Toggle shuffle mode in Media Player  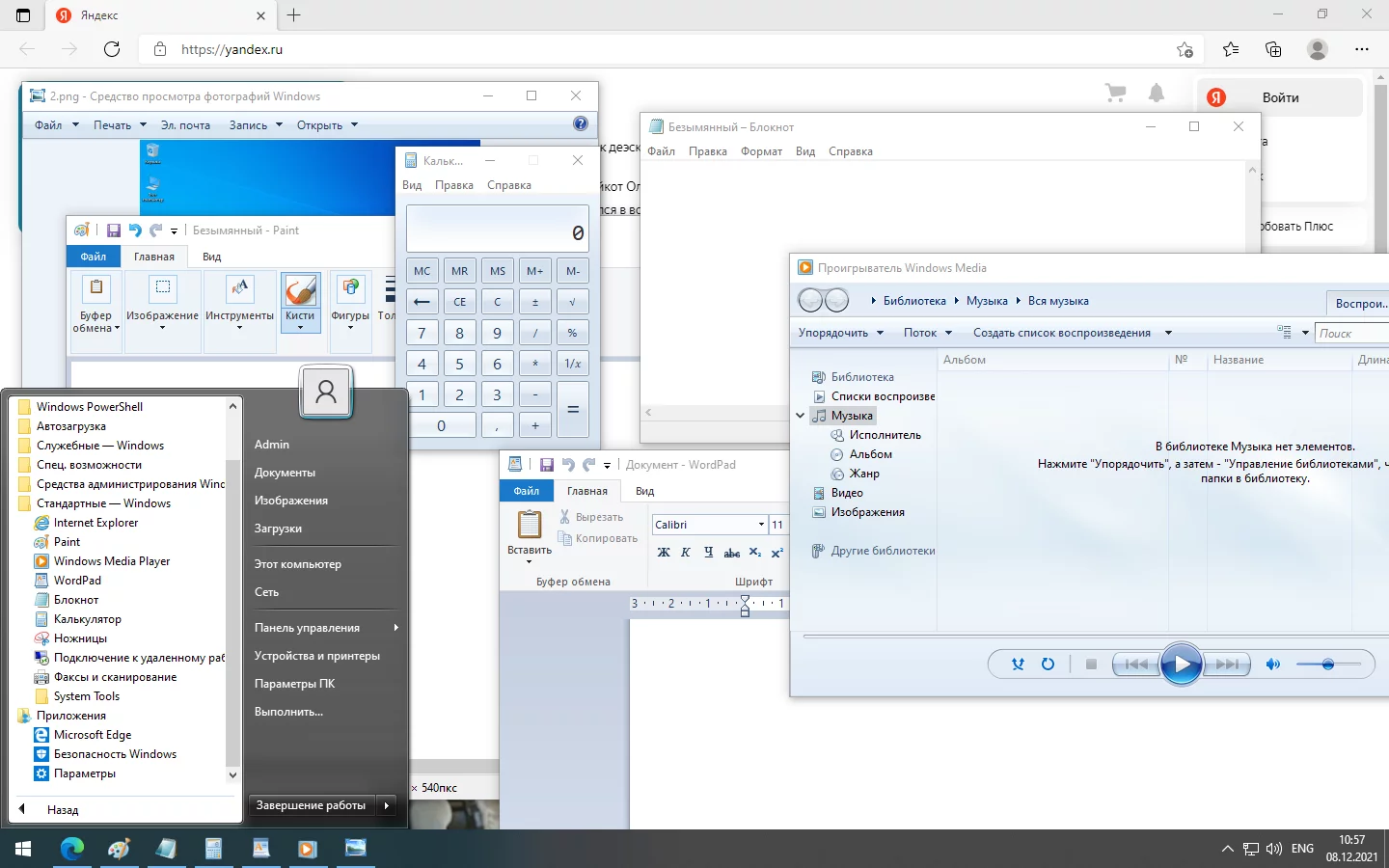(1018, 665)
